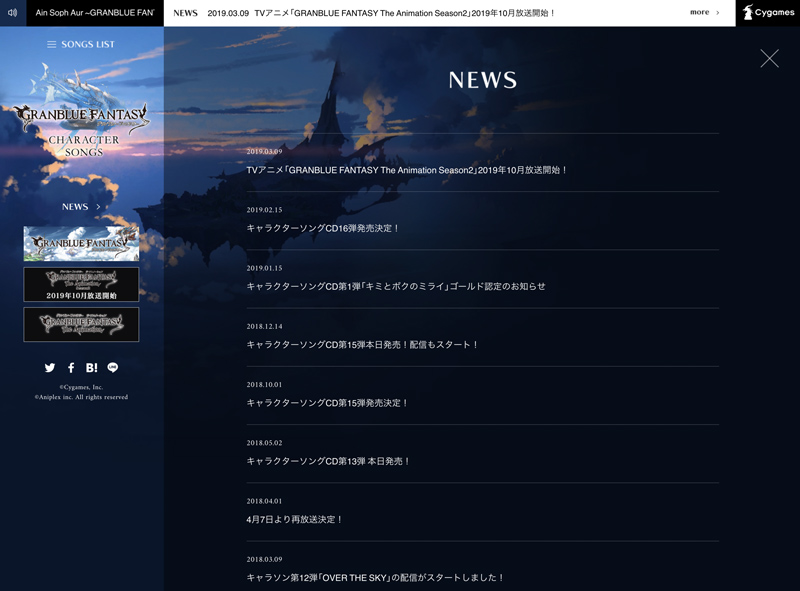Open the 2019年10月放送開始 animation banner

(81, 284)
